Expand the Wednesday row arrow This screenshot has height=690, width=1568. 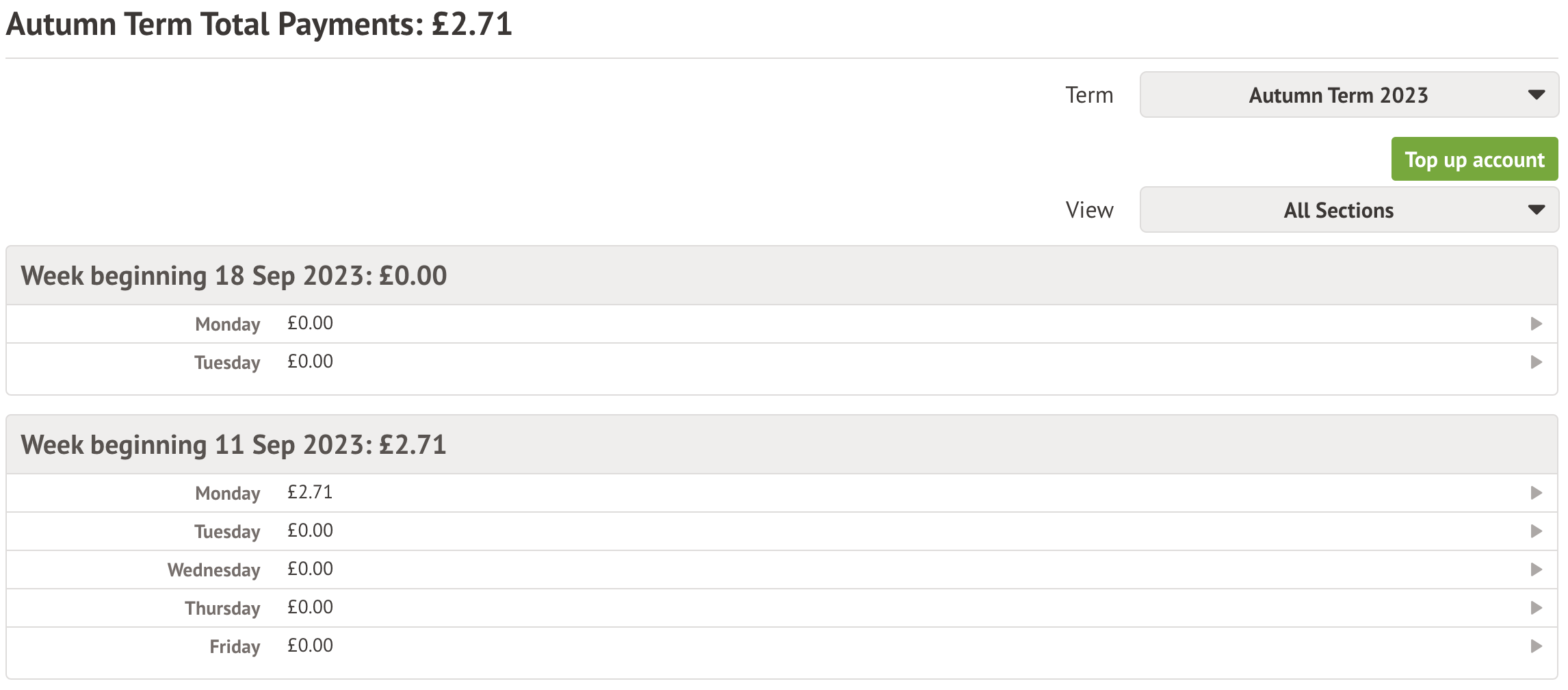click(1536, 570)
